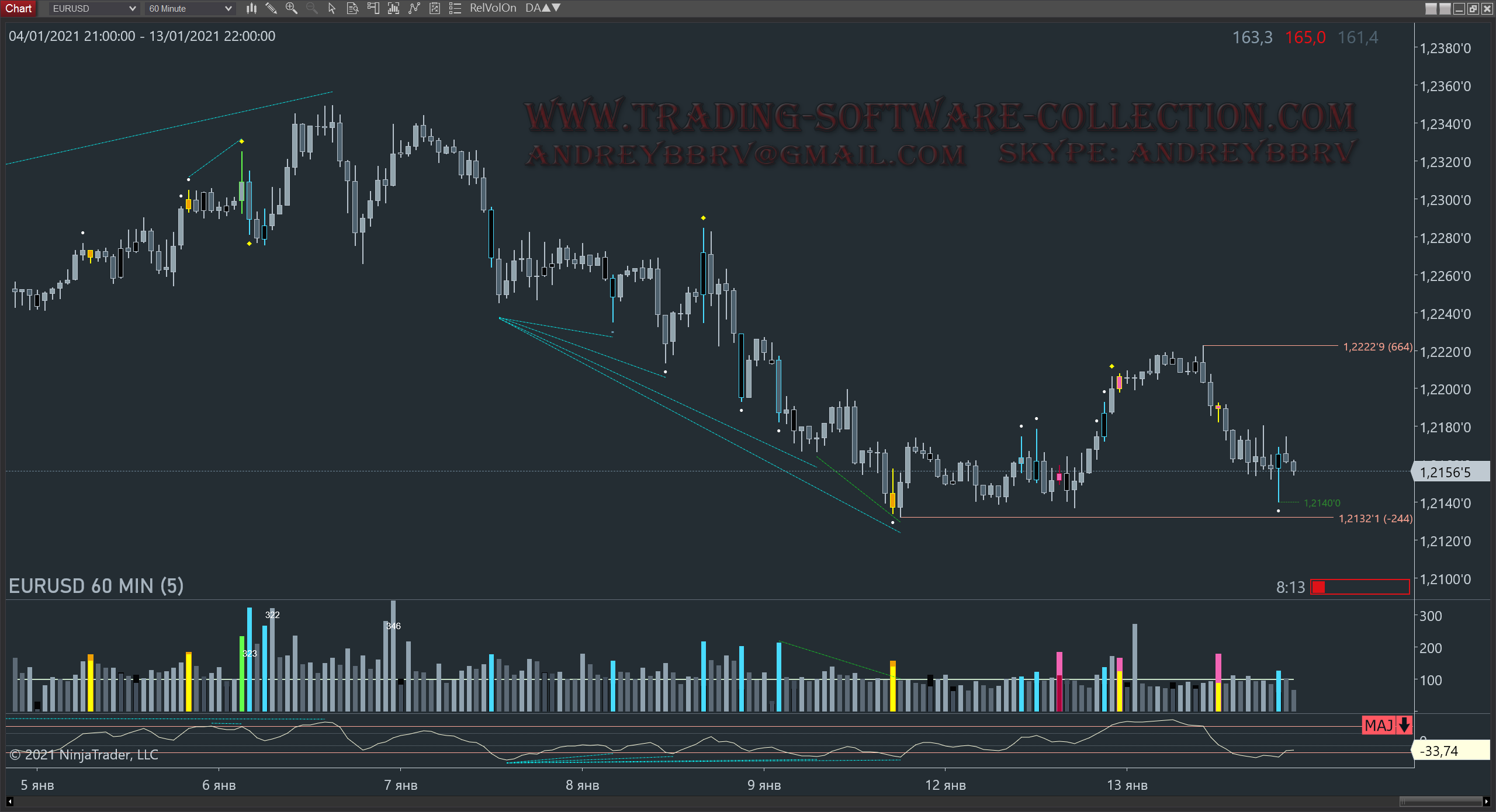Toggle the DA indicator button
This screenshot has height=812, width=1496.
[533, 8]
